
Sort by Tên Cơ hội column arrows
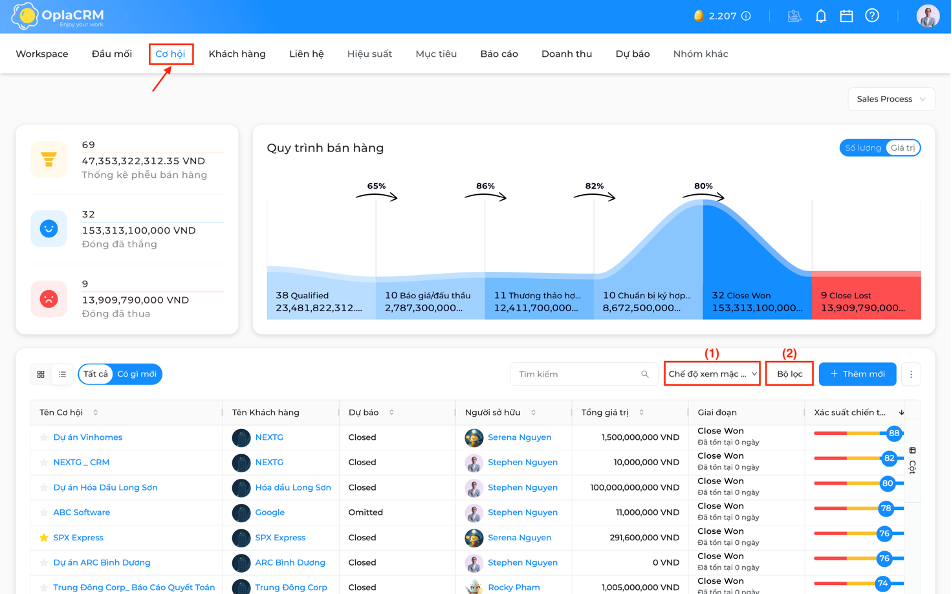95,412
